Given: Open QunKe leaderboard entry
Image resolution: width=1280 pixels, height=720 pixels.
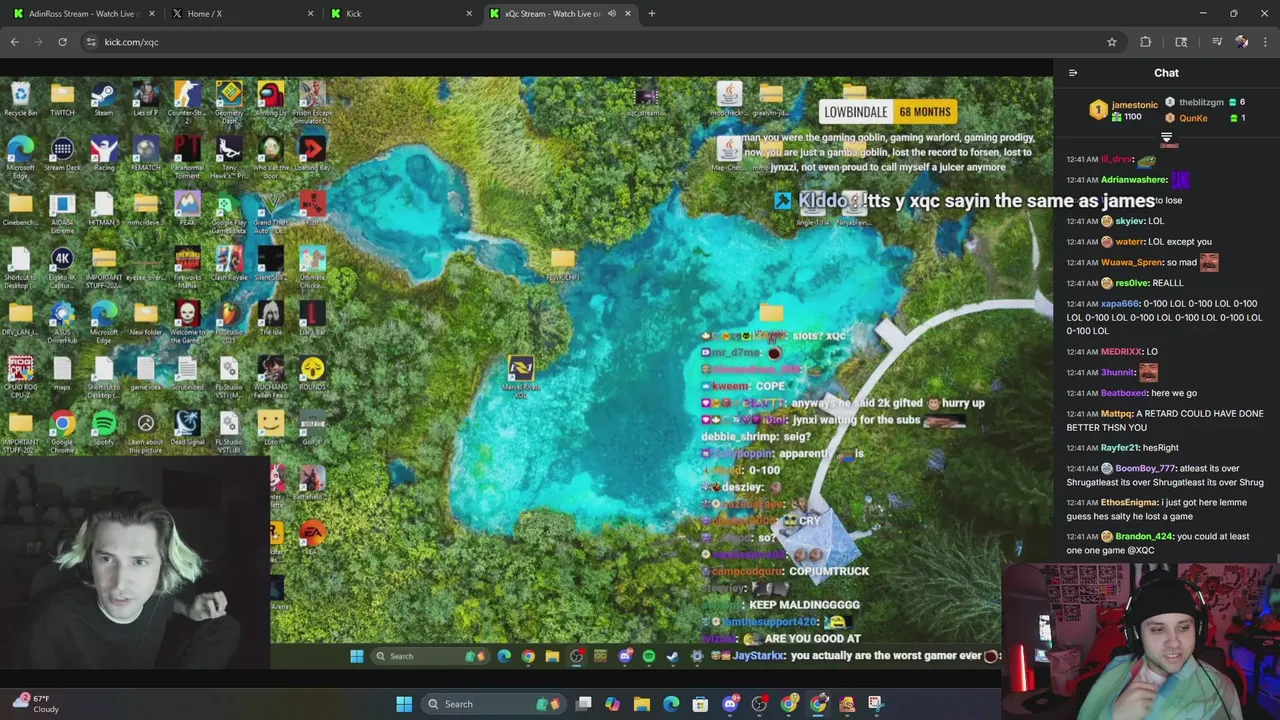Looking at the screenshot, I should coord(1193,118).
